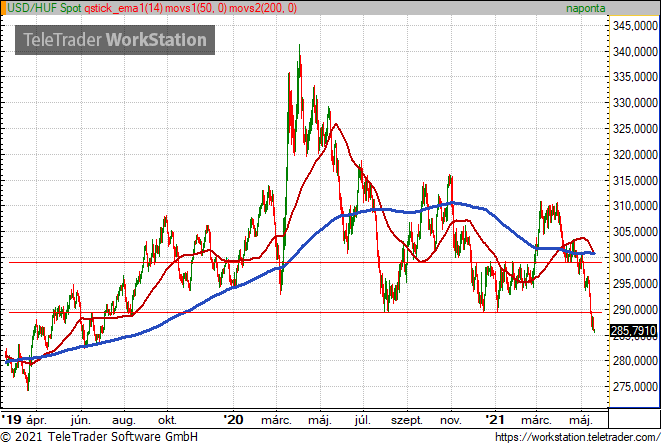Click the 325,0000 price axis label
This screenshot has height=446, width=661.
coord(635,129)
